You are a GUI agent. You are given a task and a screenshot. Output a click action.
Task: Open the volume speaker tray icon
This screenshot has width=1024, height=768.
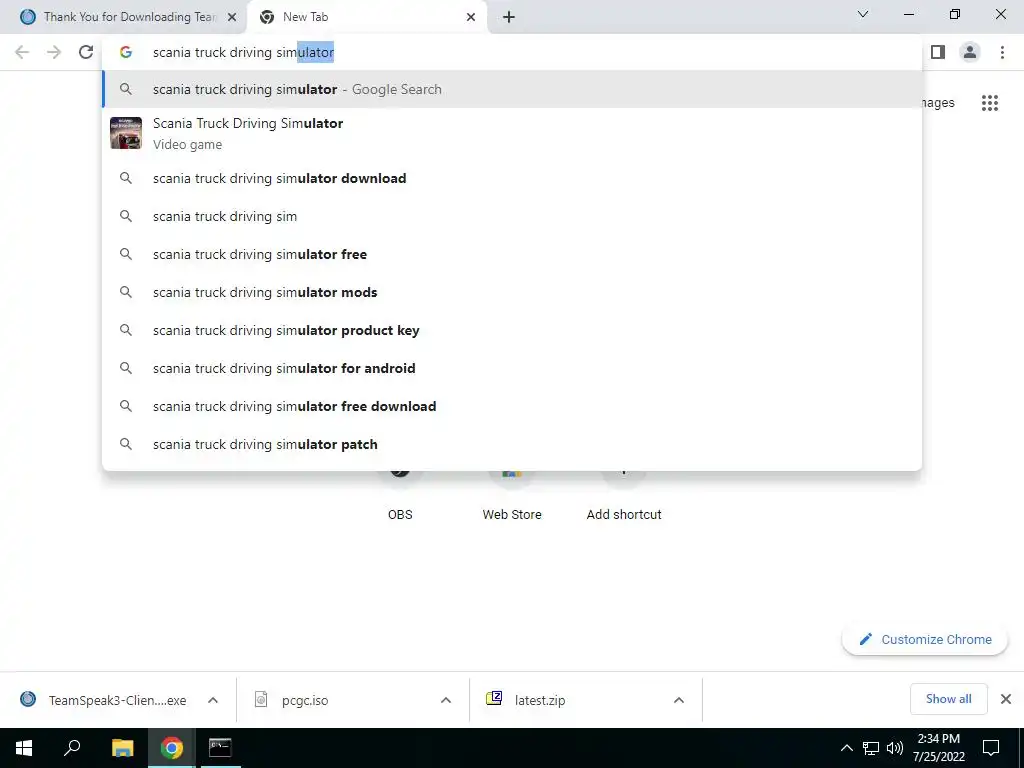coord(895,748)
